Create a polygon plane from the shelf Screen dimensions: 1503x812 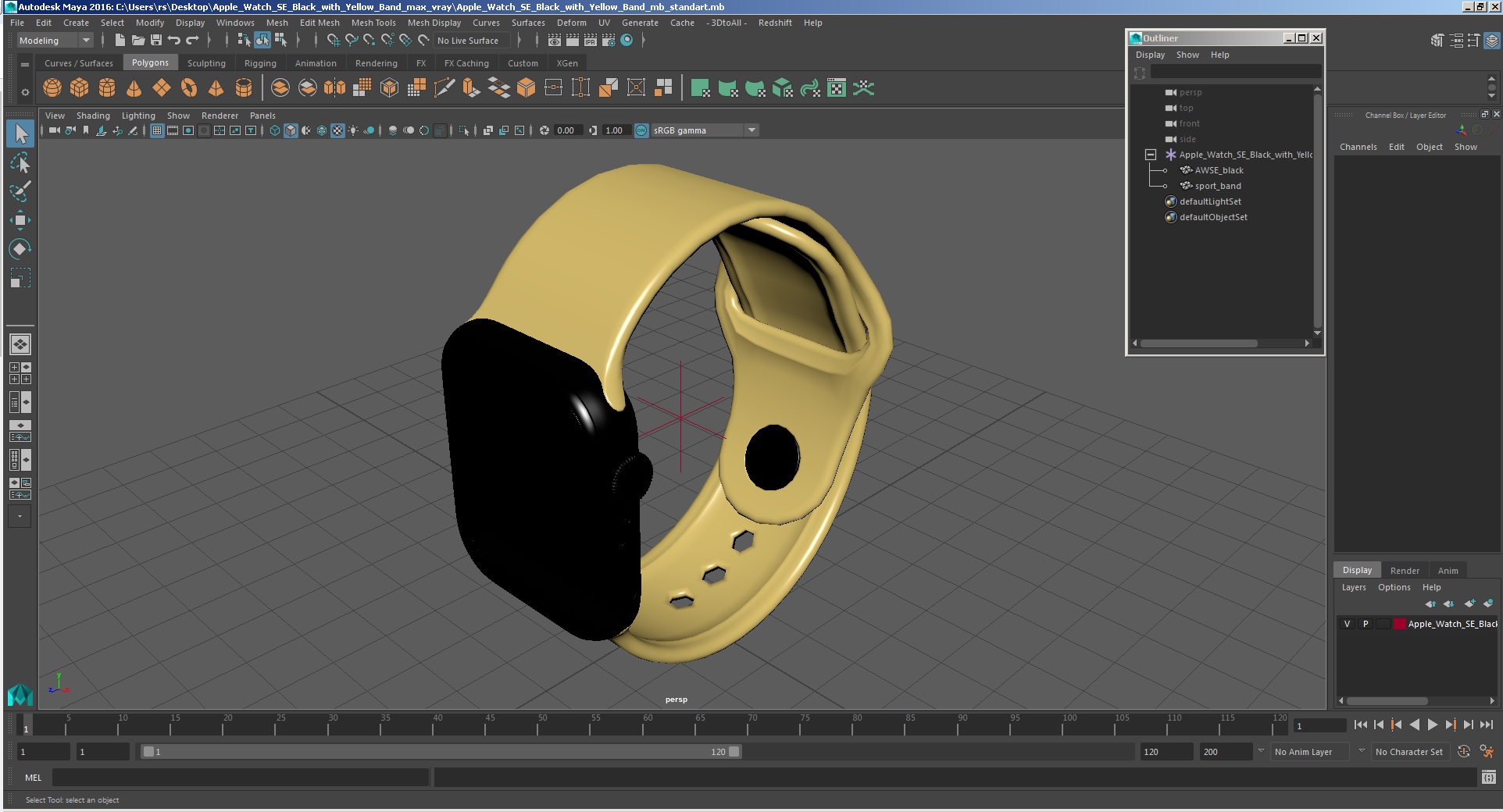(x=162, y=88)
